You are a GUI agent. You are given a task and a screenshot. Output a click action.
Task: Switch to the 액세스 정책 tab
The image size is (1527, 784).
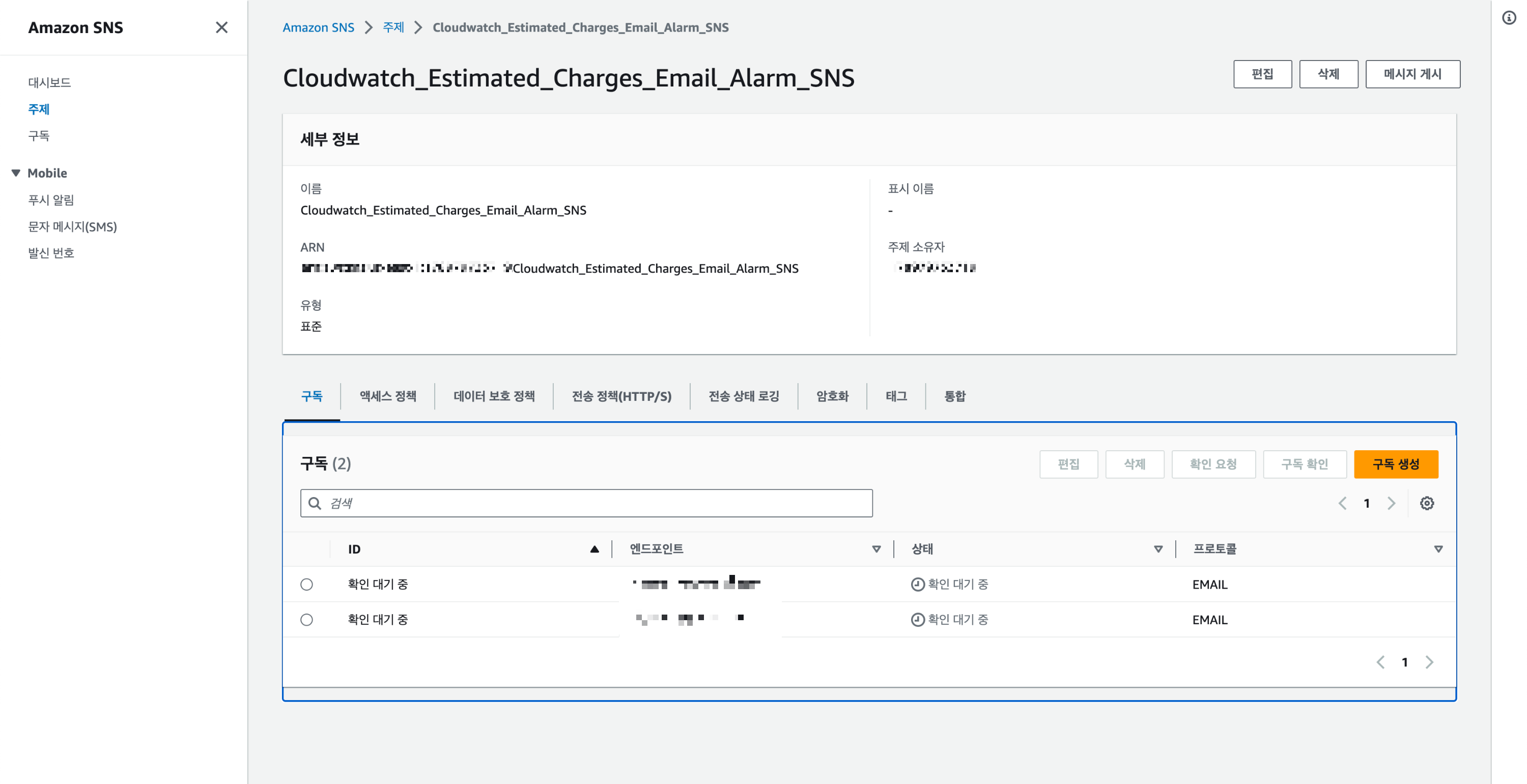pyautogui.click(x=388, y=396)
